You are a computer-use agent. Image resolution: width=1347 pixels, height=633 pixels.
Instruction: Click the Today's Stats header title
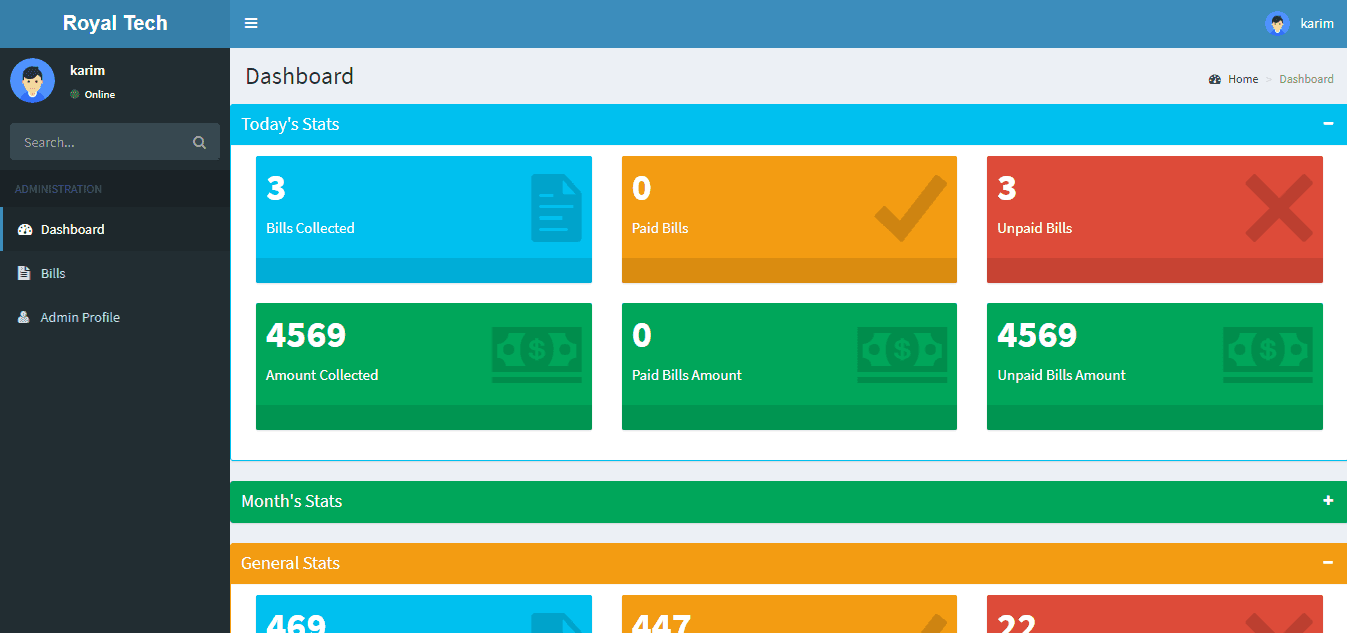coord(290,124)
